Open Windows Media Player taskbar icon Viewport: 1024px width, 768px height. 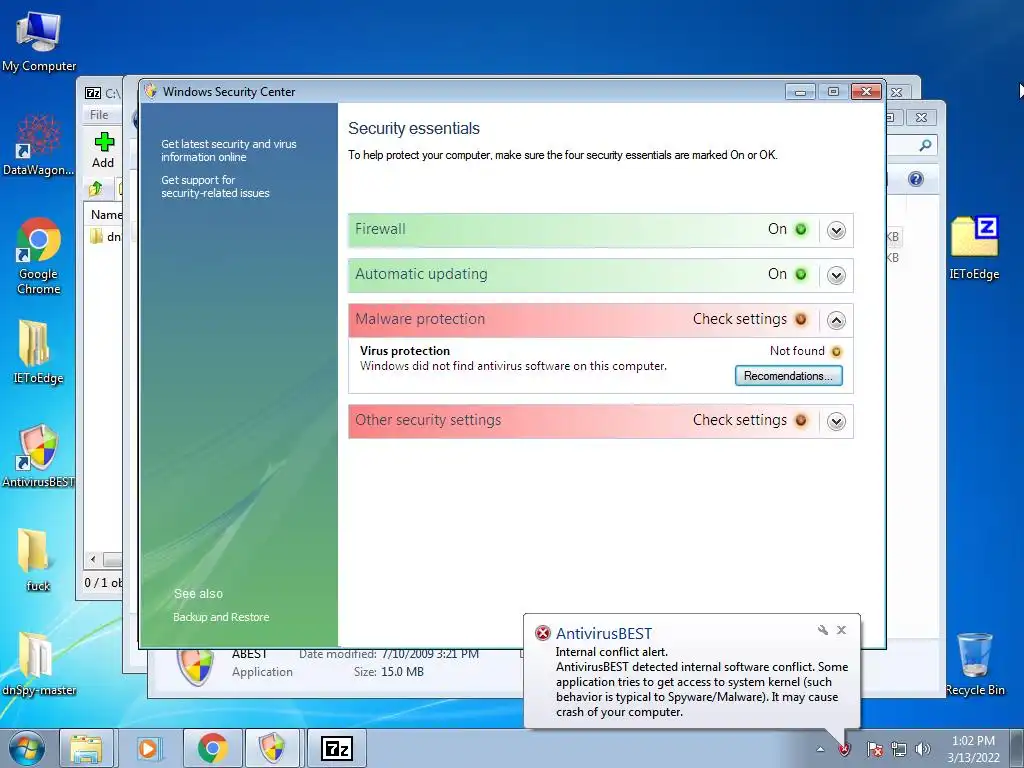[x=148, y=748]
